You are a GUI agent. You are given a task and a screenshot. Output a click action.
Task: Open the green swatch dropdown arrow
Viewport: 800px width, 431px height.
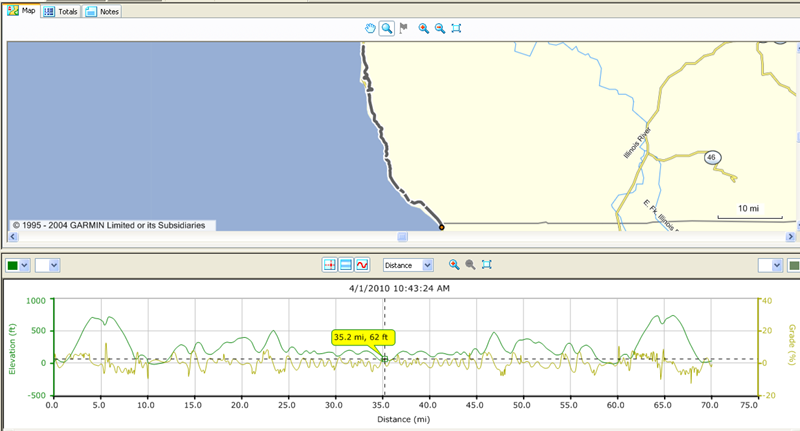tap(24, 265)
